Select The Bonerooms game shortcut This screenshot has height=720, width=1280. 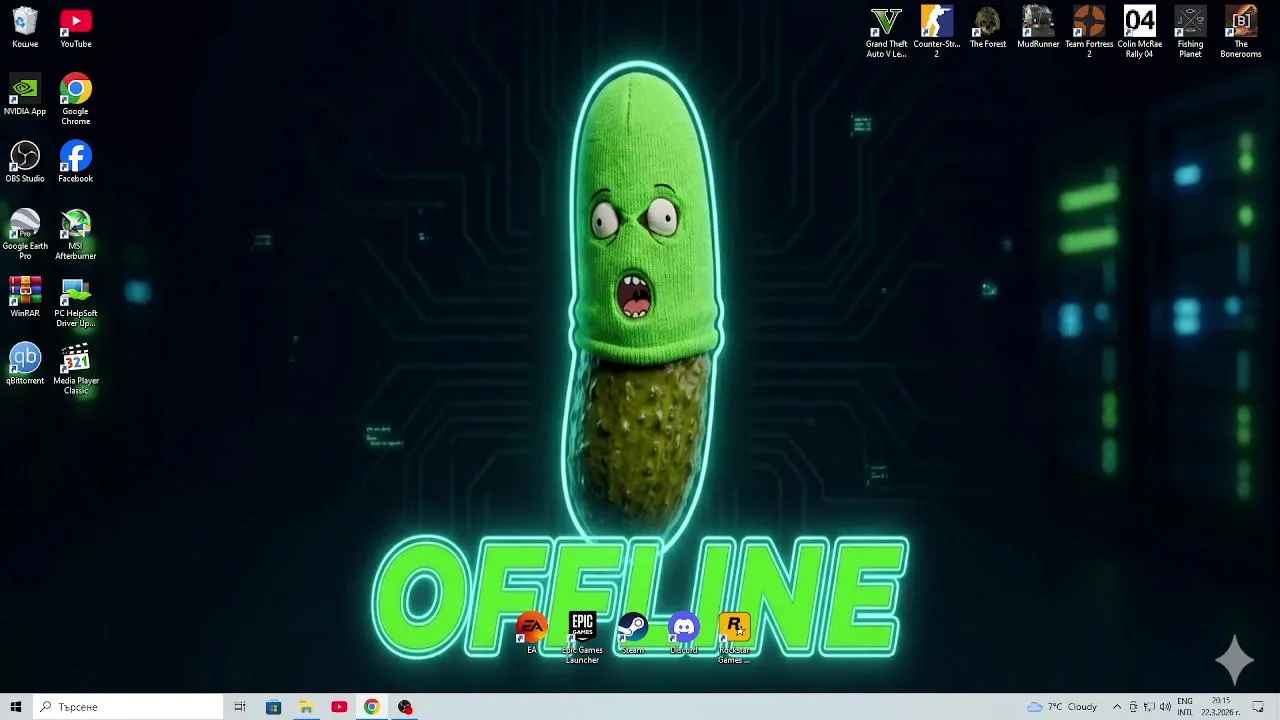(1241, 32)
